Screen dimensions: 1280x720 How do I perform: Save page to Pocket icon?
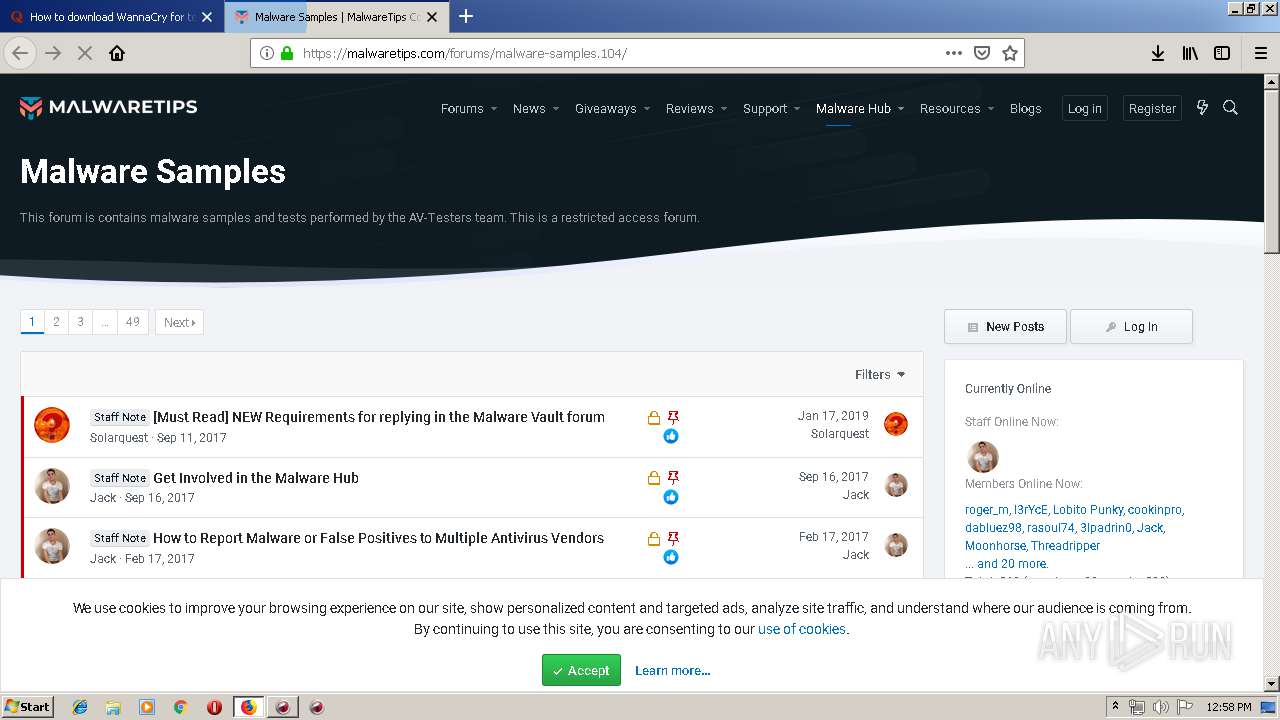(982, 53)
